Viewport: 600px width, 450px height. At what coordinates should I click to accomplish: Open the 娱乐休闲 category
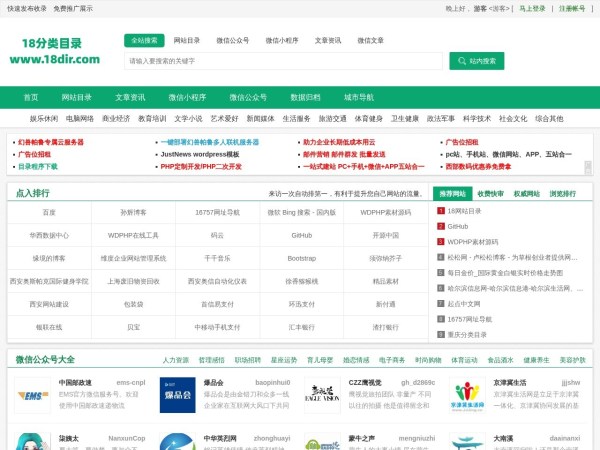[x=44, y=119]
